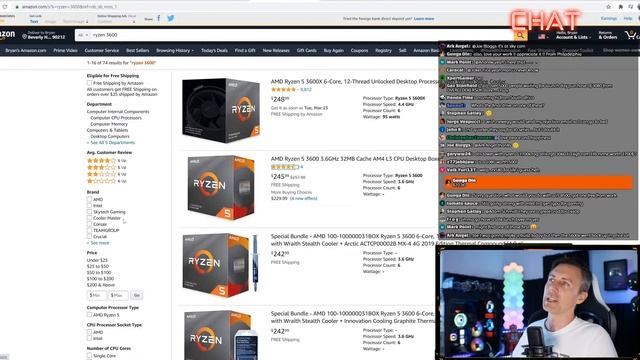The width and height of the screenshot is (640, 360).
Task: Open the SiteStripe Earnings link
Action: (609, 18)
